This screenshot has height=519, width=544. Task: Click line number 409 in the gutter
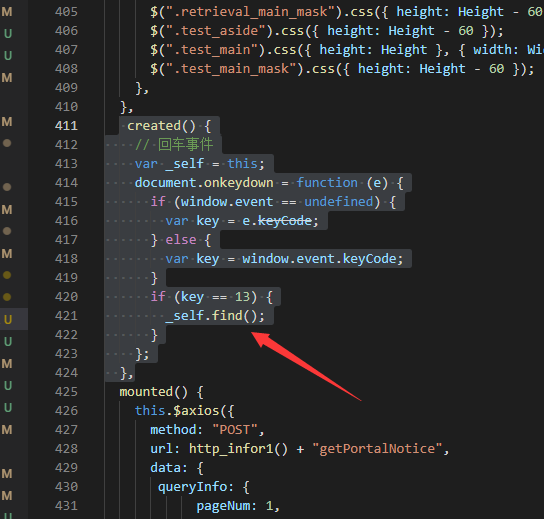tap(66, 88)
